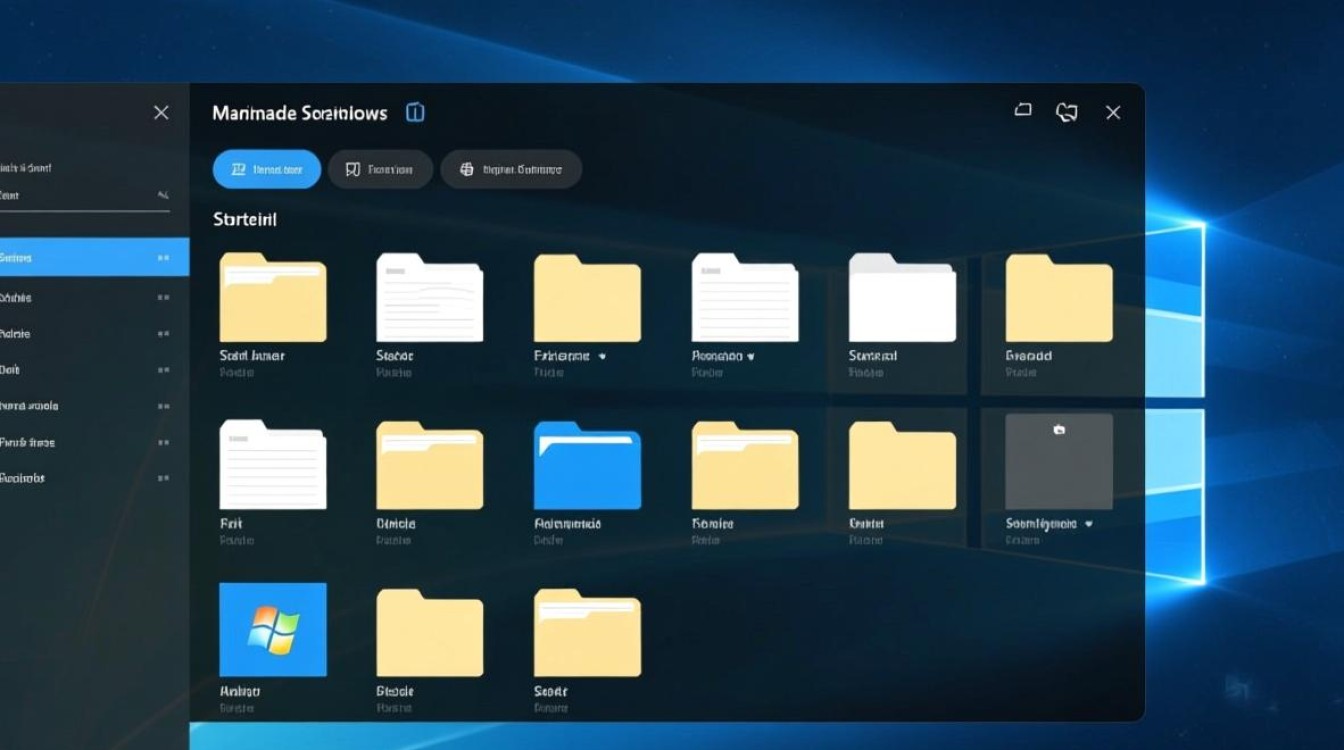Expand the dropdown arrow beside the Rasnaco folder
The image size is (1344, 750).
click(x=751, y=356)
